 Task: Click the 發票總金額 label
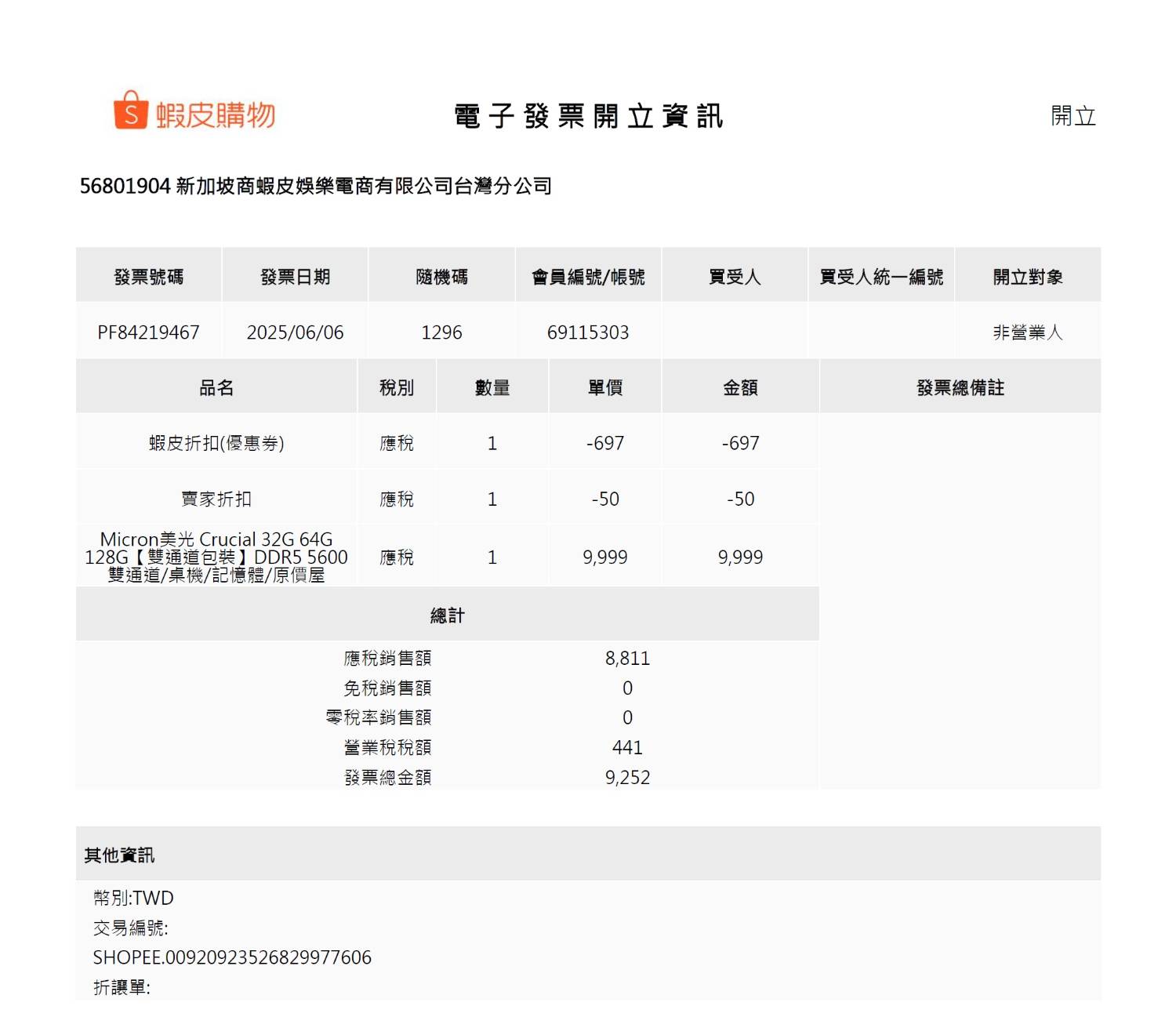click(x=388, y=777)
